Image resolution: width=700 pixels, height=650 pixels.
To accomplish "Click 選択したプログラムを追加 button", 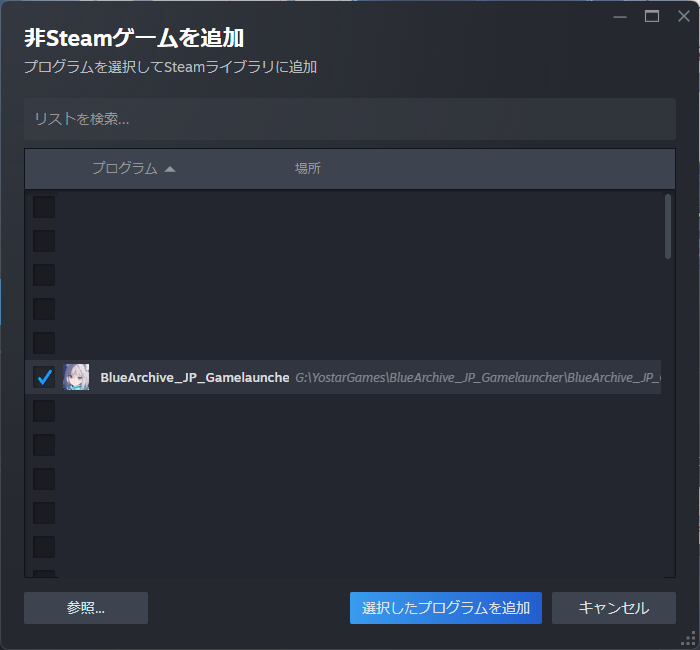I will click(x=446, y=608).
